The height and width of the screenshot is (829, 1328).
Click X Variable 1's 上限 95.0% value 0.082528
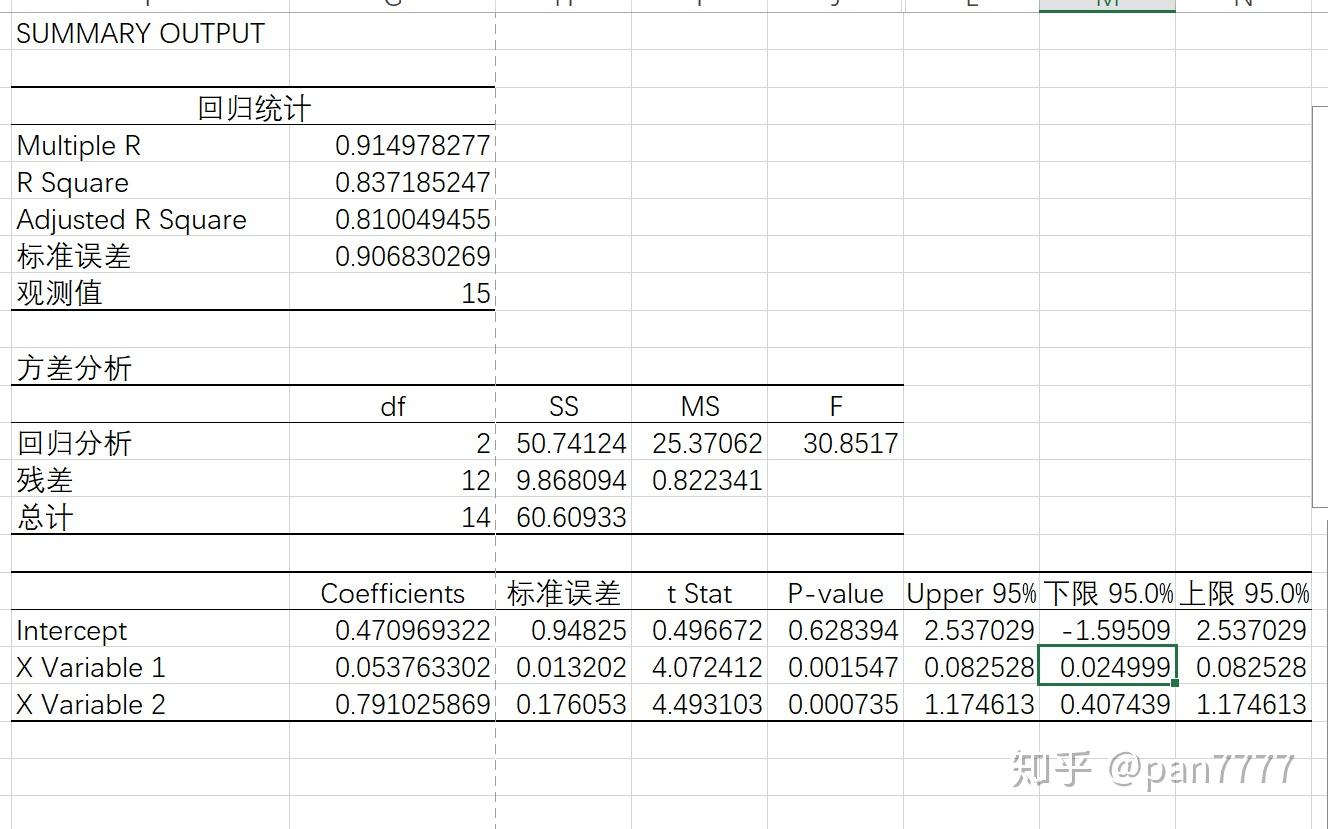(x=1251, y=668)
